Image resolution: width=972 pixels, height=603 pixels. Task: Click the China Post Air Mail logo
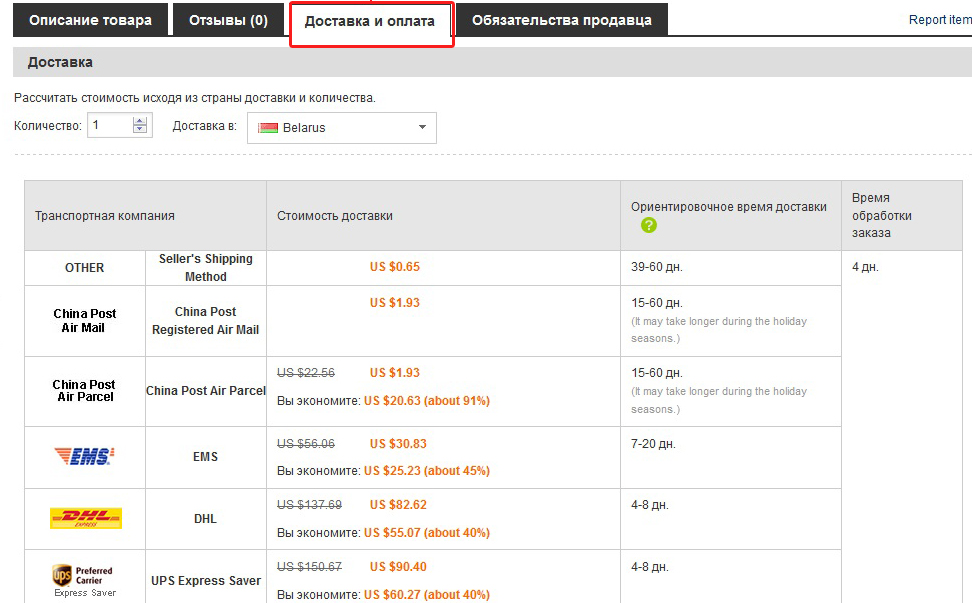84,320
